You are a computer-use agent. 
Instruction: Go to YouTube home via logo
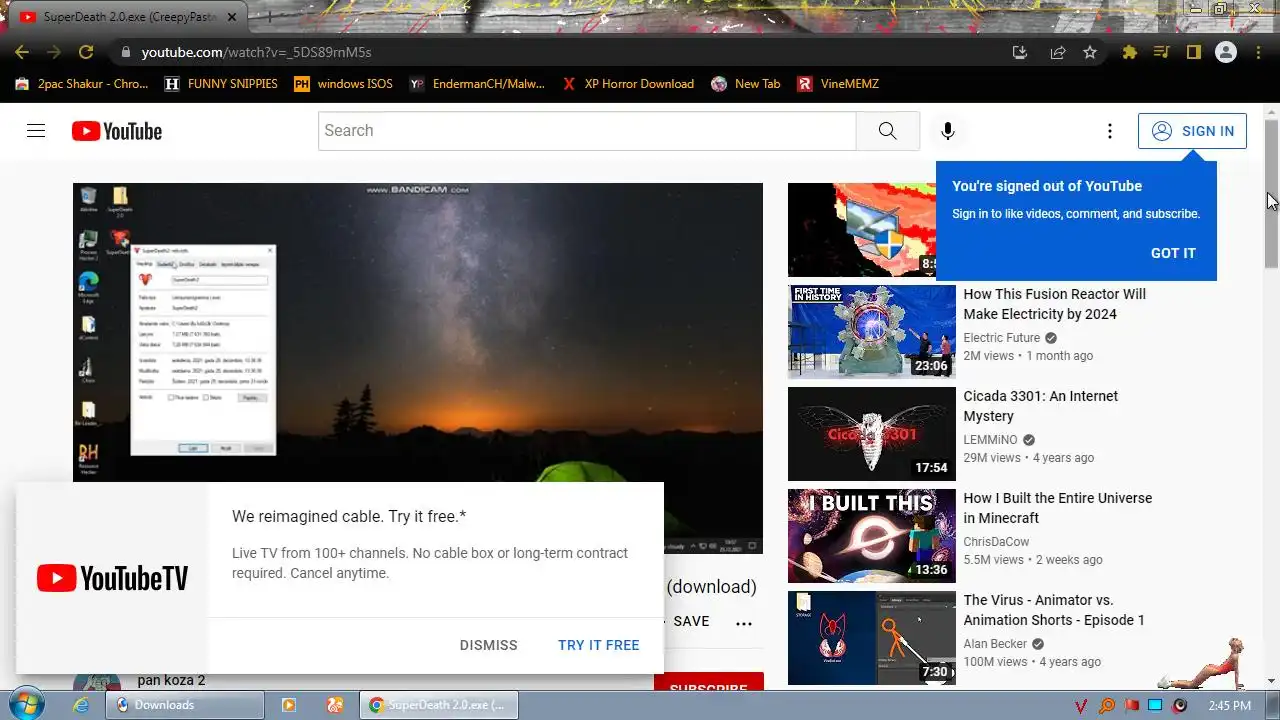(x=117, y=131)
